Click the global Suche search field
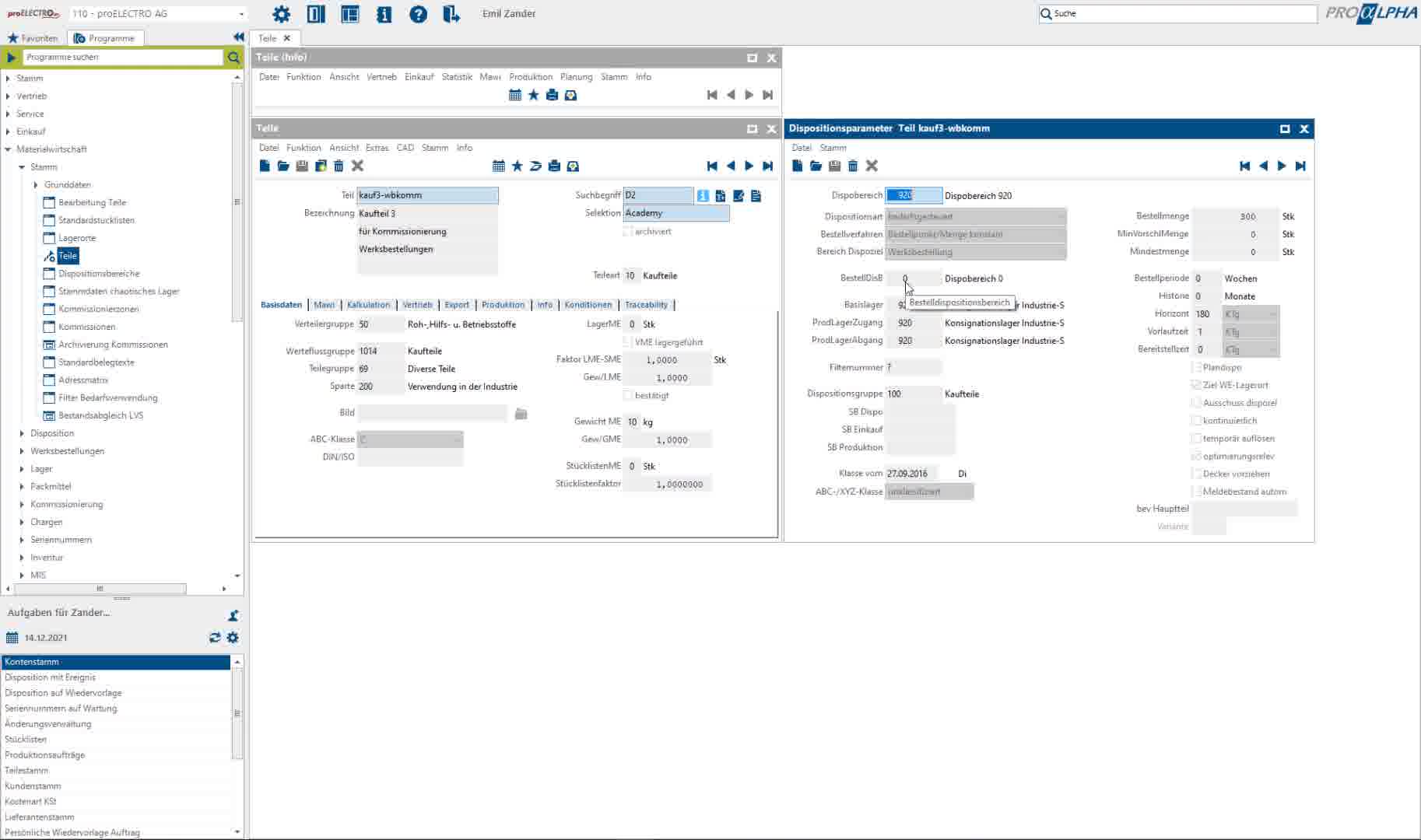1421x840 pixels. [x=1177, y=14]
